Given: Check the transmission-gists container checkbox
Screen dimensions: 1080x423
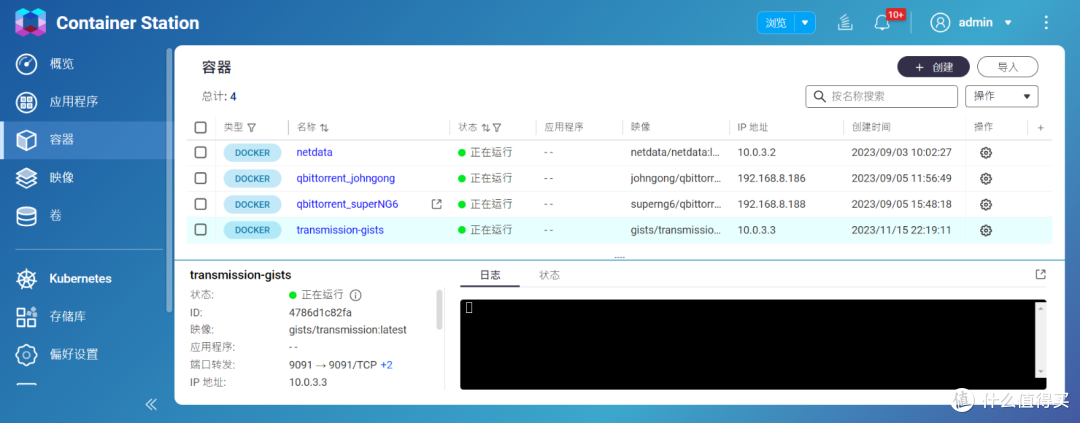Looking at the screenshot, I should (200, 230).
